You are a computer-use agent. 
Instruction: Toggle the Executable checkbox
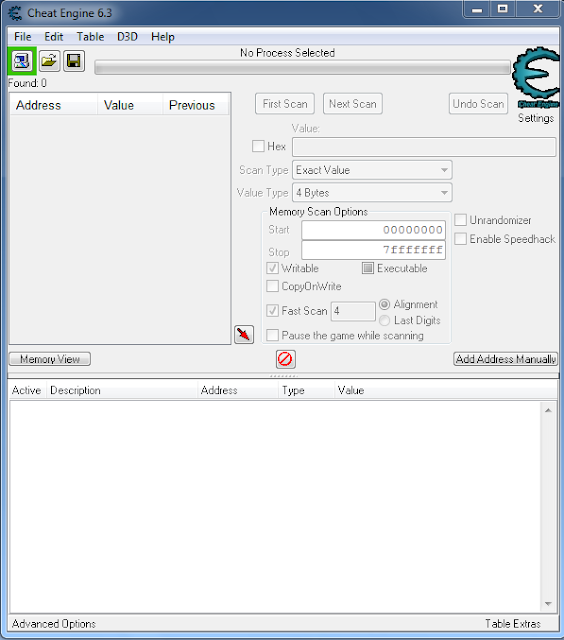tap(368, 268)
